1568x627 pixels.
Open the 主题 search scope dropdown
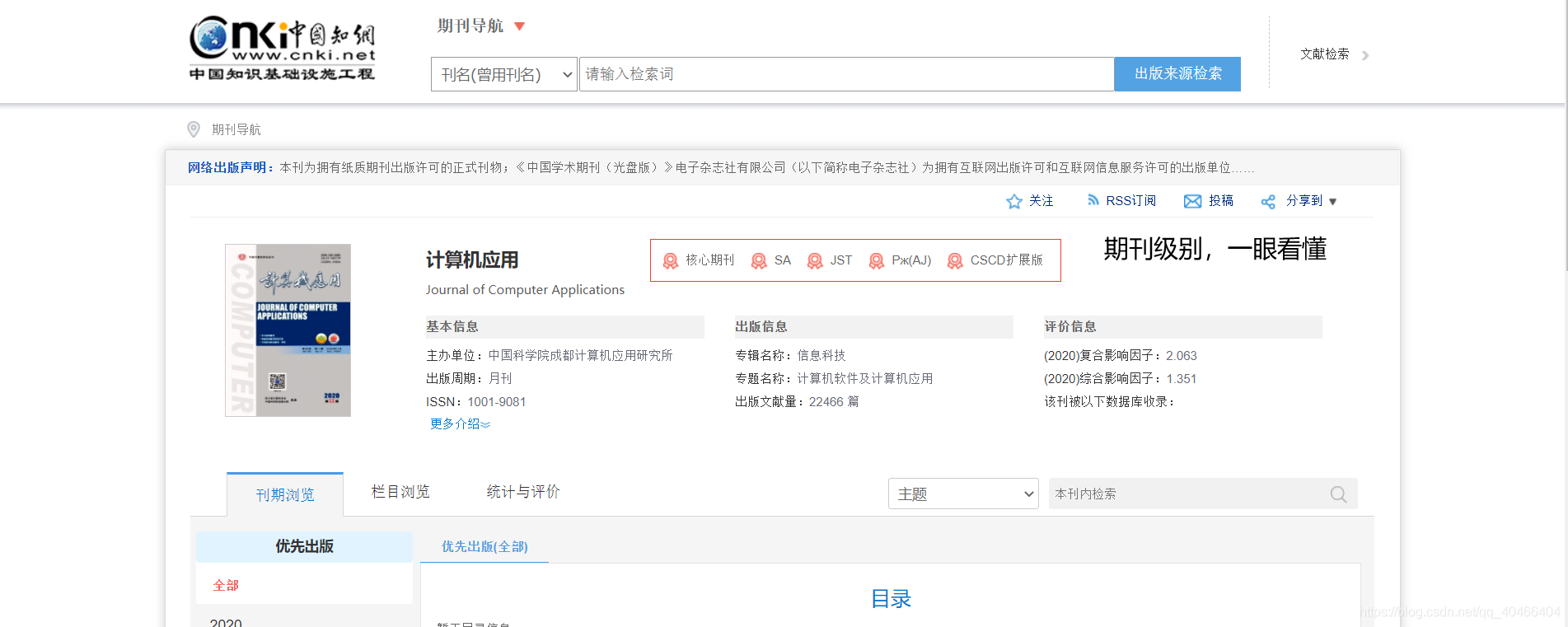963,494
